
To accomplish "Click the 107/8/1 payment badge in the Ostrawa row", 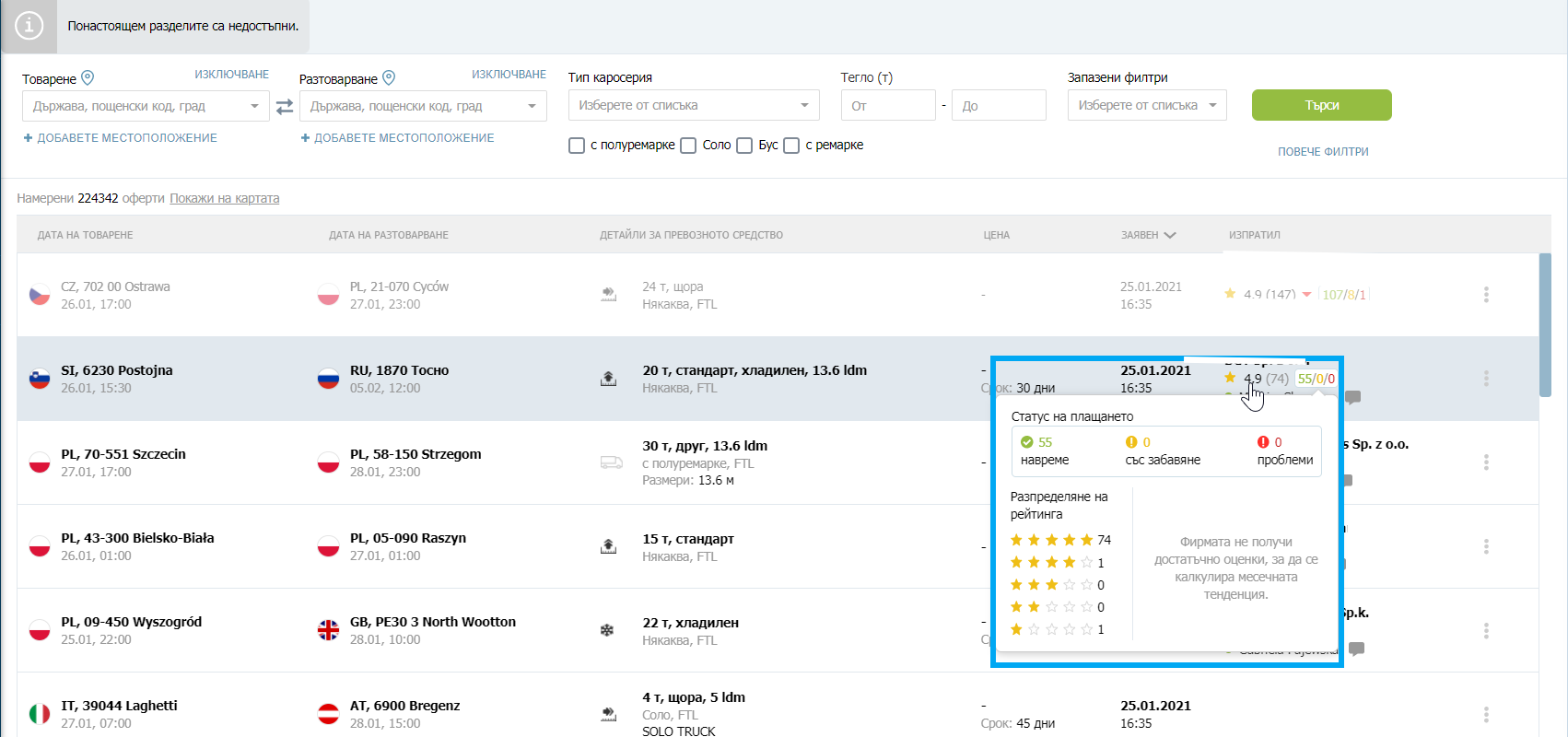I will [x=1344, y=295].
